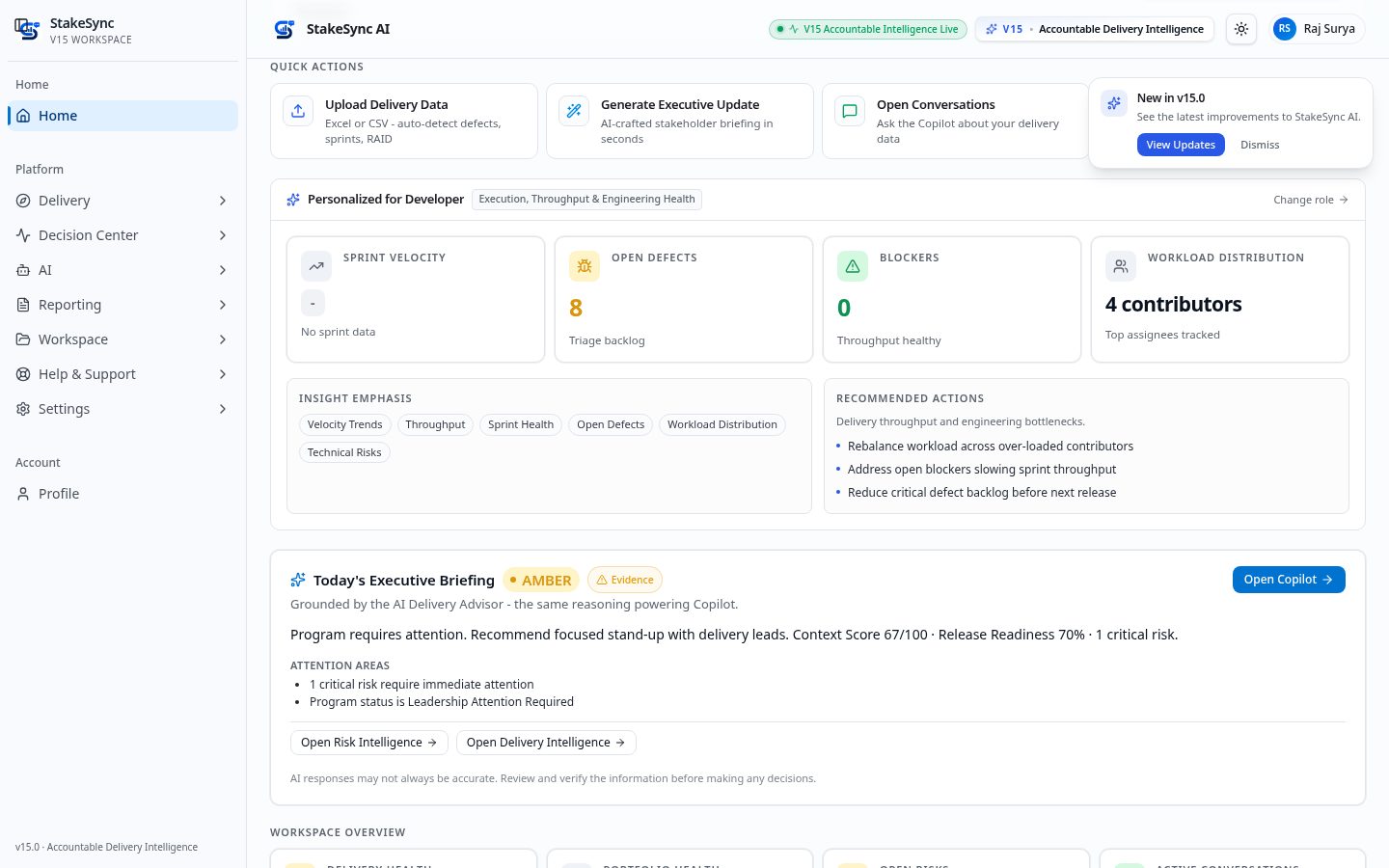Open the Generate Executive Update card
1389x868 pixels.
pos(680,121)
